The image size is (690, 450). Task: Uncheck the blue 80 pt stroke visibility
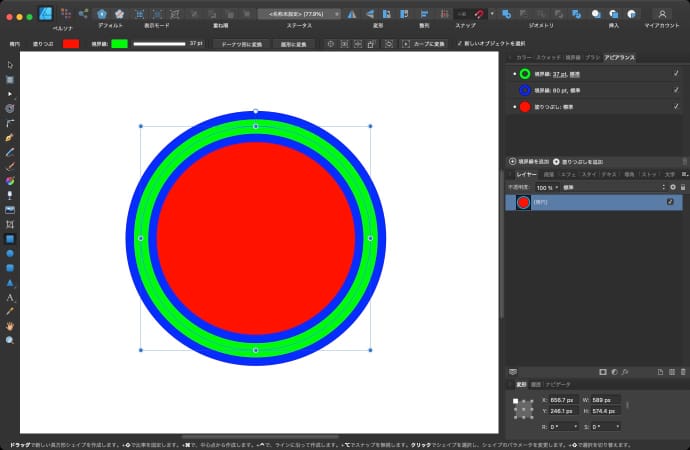[x=675, y=90]
